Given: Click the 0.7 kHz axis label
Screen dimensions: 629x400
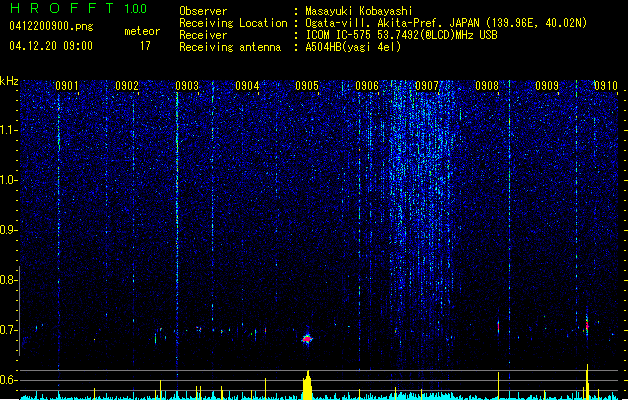Looking at the screenshot, I should coord(9,330).
